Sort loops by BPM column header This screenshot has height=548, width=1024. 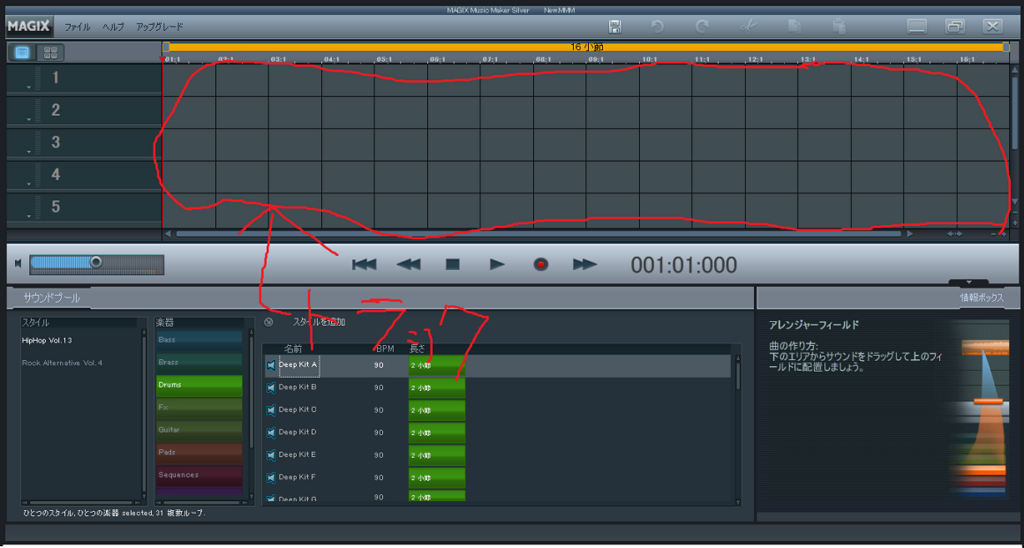coord(385,349)
